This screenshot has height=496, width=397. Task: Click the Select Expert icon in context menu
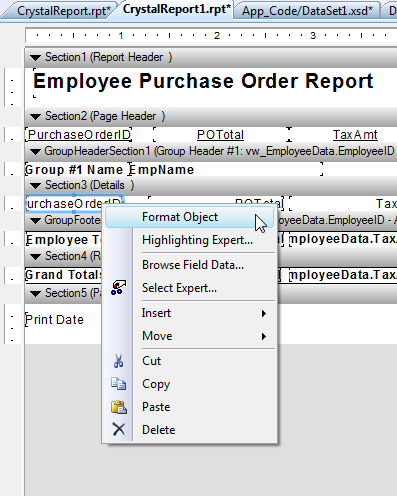pos(118,288)
